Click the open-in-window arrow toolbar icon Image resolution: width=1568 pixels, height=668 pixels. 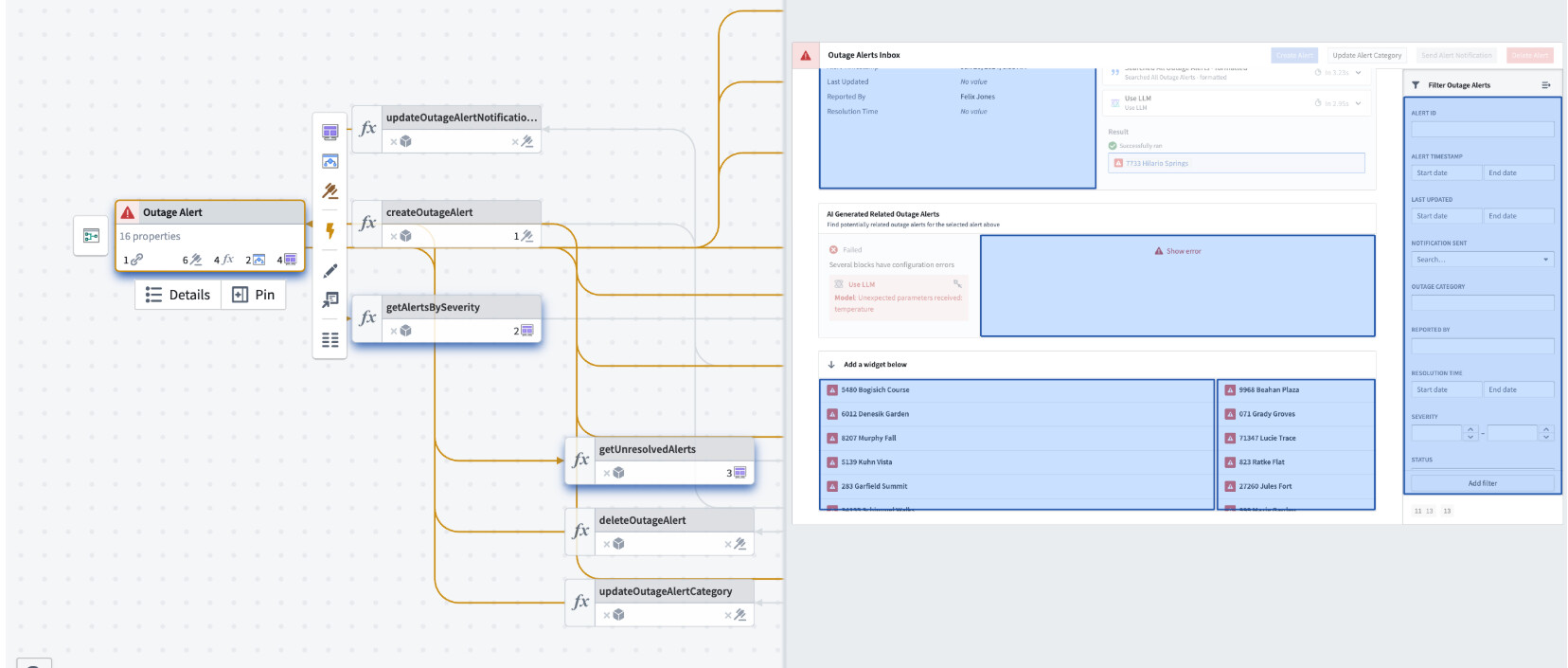(330, 300)
